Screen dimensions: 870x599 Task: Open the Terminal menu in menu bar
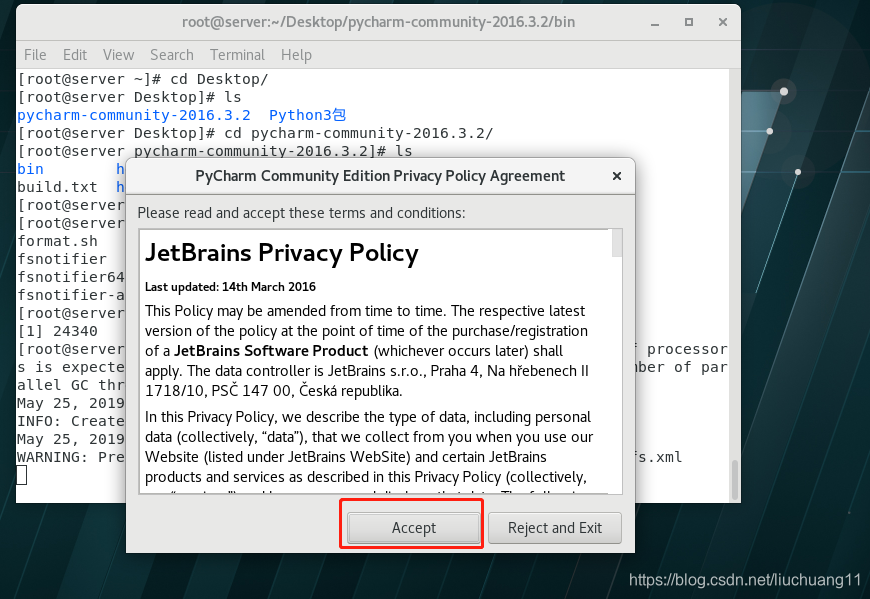237,55
